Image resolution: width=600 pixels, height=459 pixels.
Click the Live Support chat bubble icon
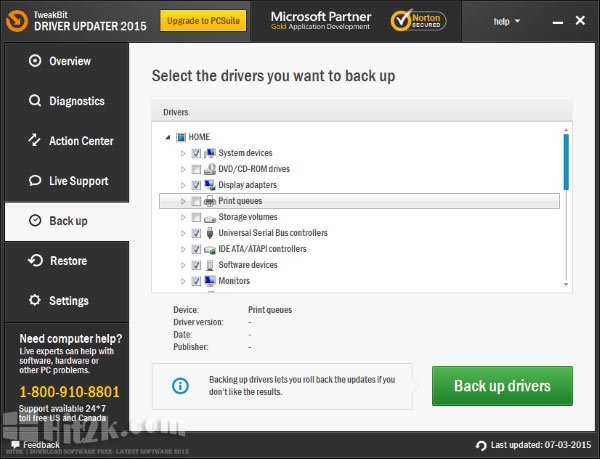(x=35, y=181)
